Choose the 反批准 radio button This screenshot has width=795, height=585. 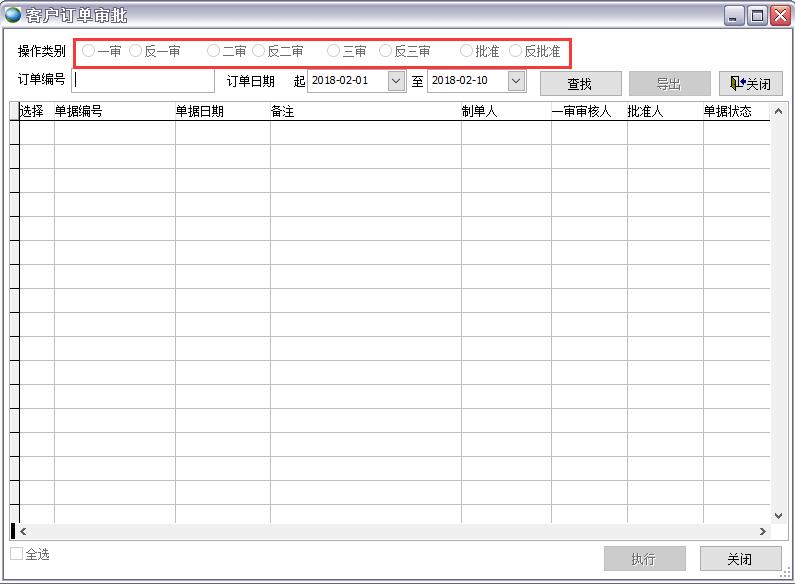tap(516, 51)
